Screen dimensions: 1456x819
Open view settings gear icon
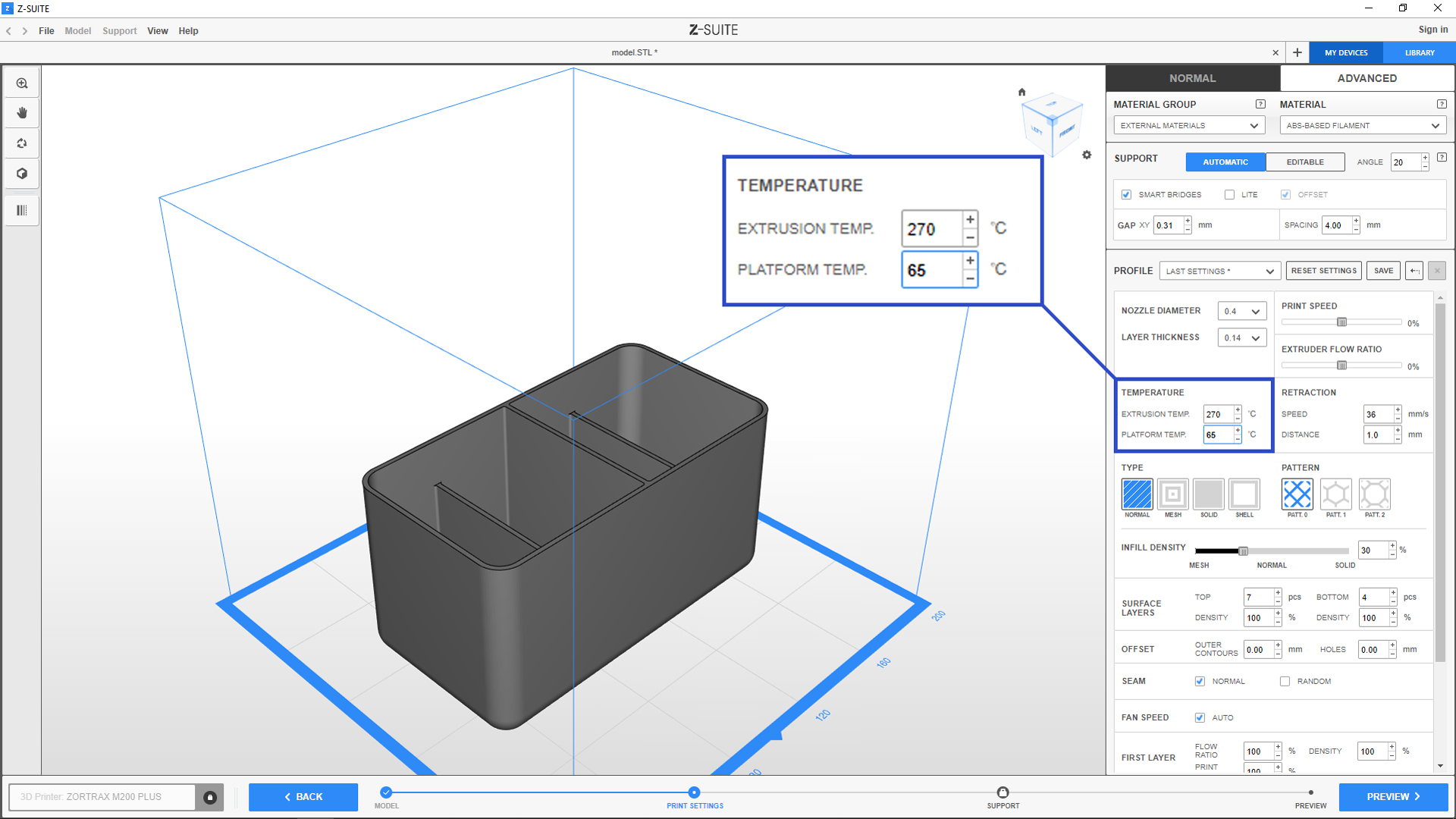pos(1087,155)
